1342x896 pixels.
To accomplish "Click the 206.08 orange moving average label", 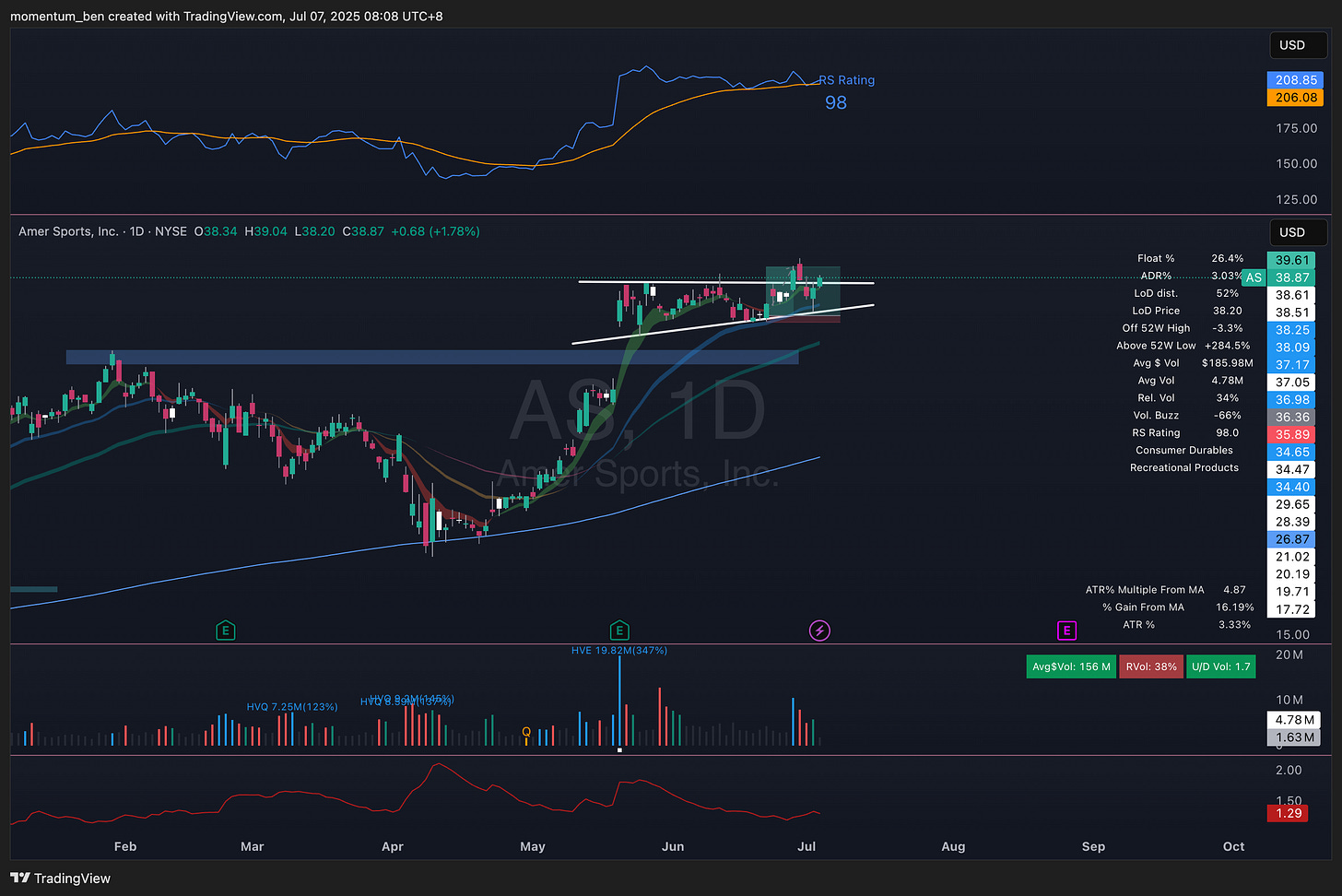I will [x=1296, y=98].
